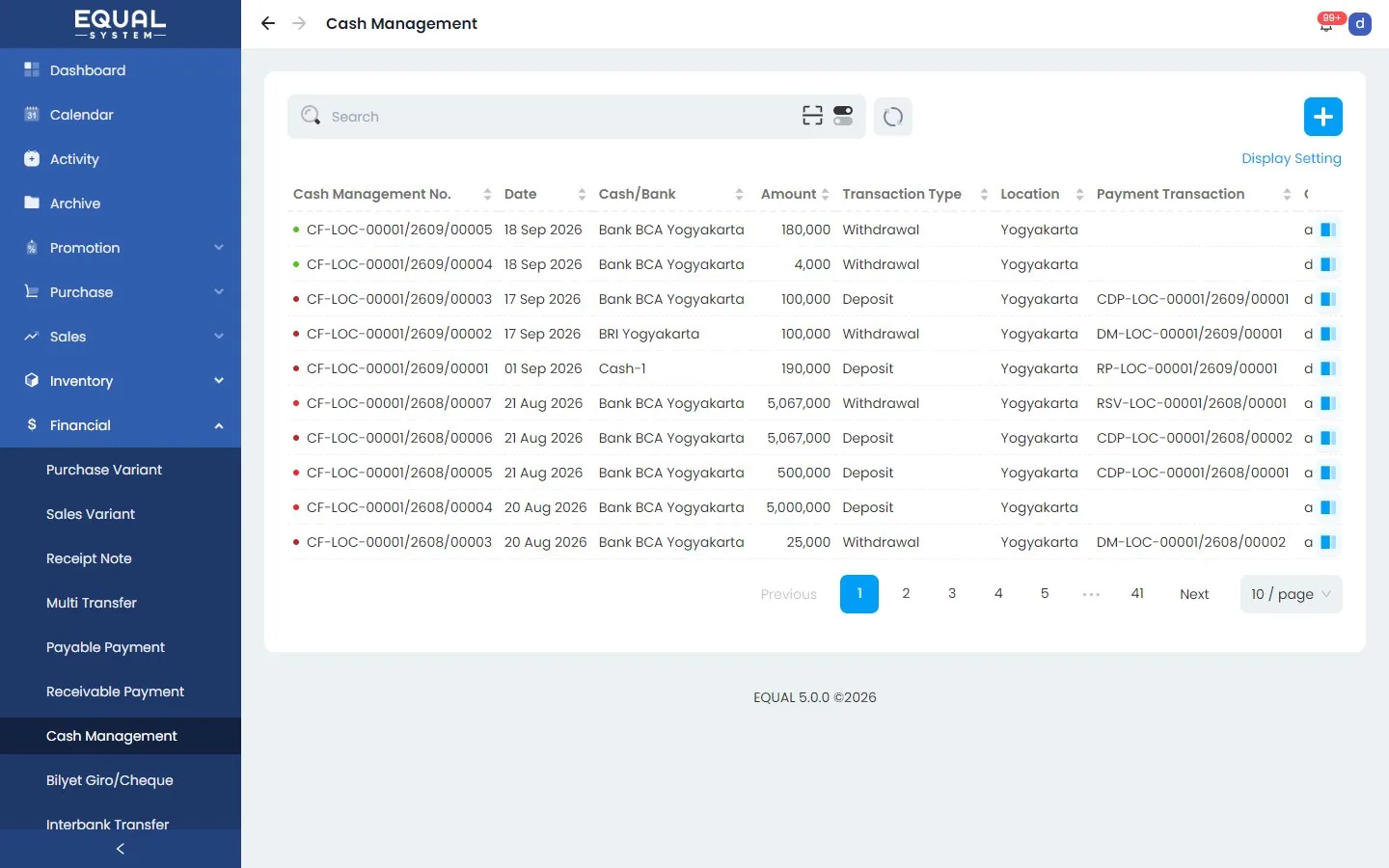This screenshot has width=1389, height=868.
Task: Go to page 5
Action: tap(1045, 594)
